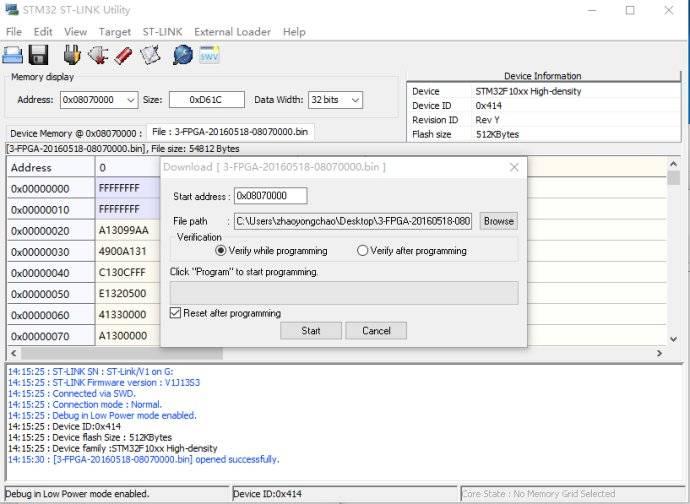Click the Save file floppy icon

click(38, 55)
